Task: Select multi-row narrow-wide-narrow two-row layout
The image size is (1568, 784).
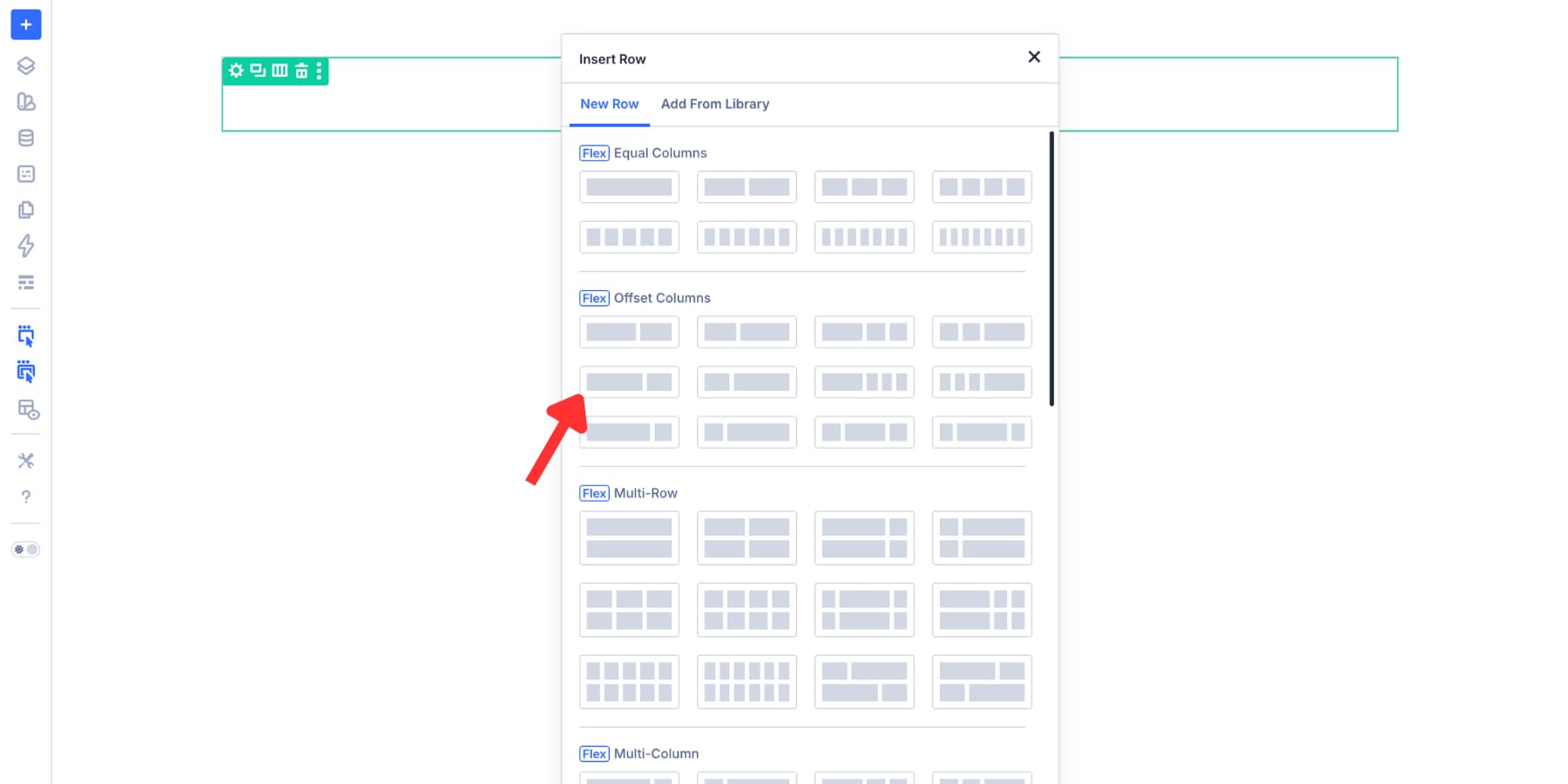Action: [864, 610]
